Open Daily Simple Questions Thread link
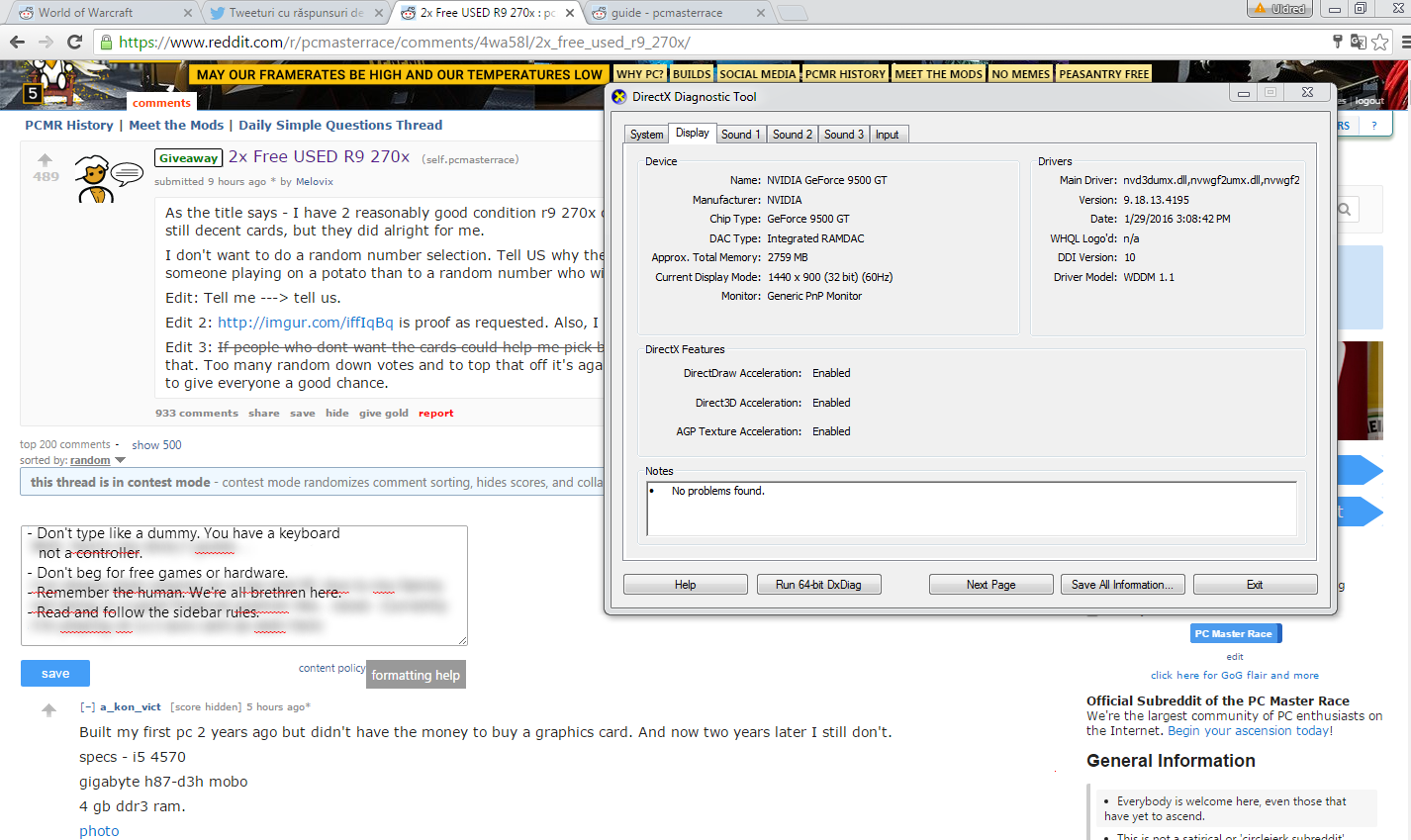1411x840 pixels. (340, 126)
